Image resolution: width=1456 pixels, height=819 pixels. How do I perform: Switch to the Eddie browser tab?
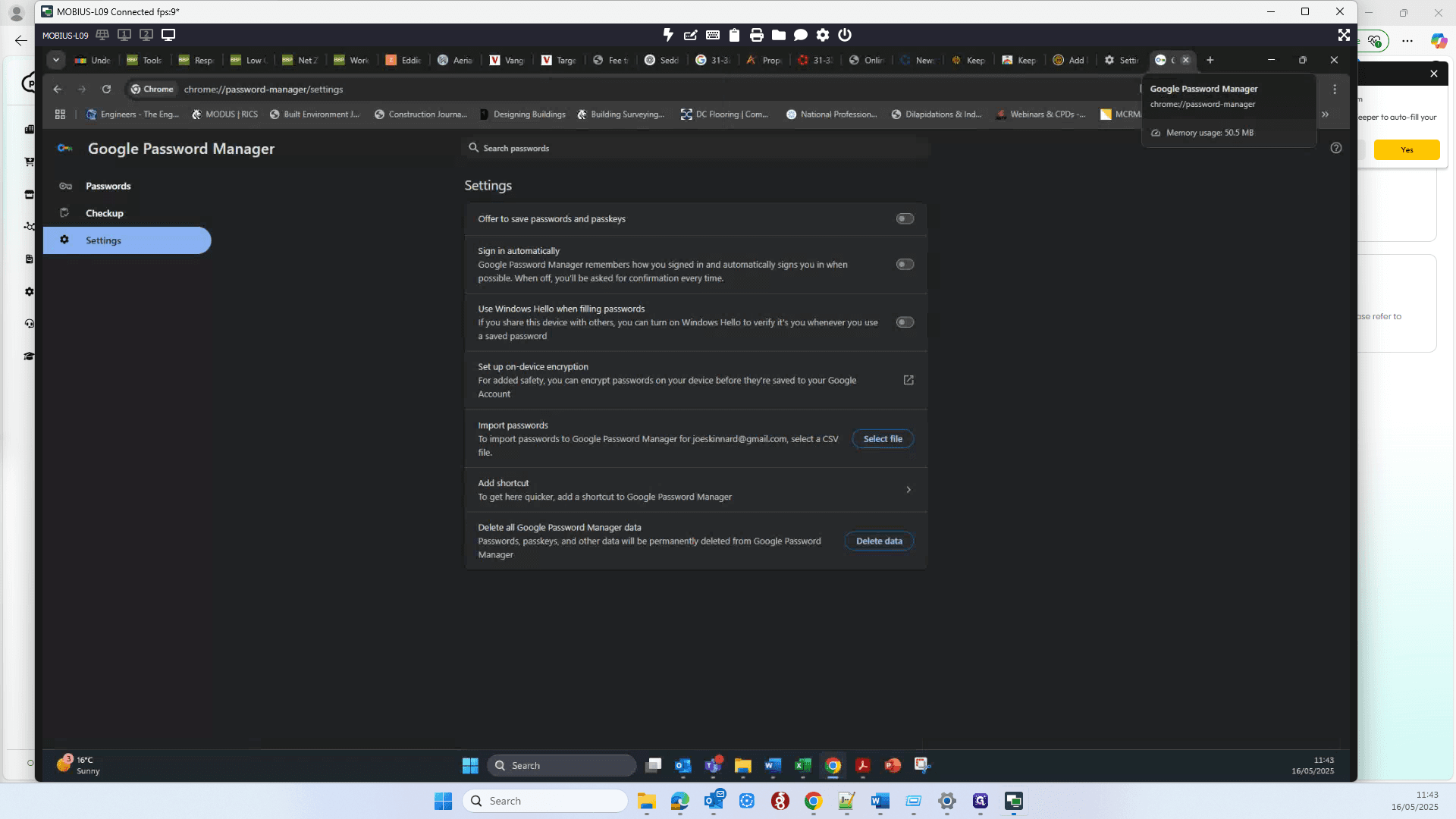[x=403, y=60]
